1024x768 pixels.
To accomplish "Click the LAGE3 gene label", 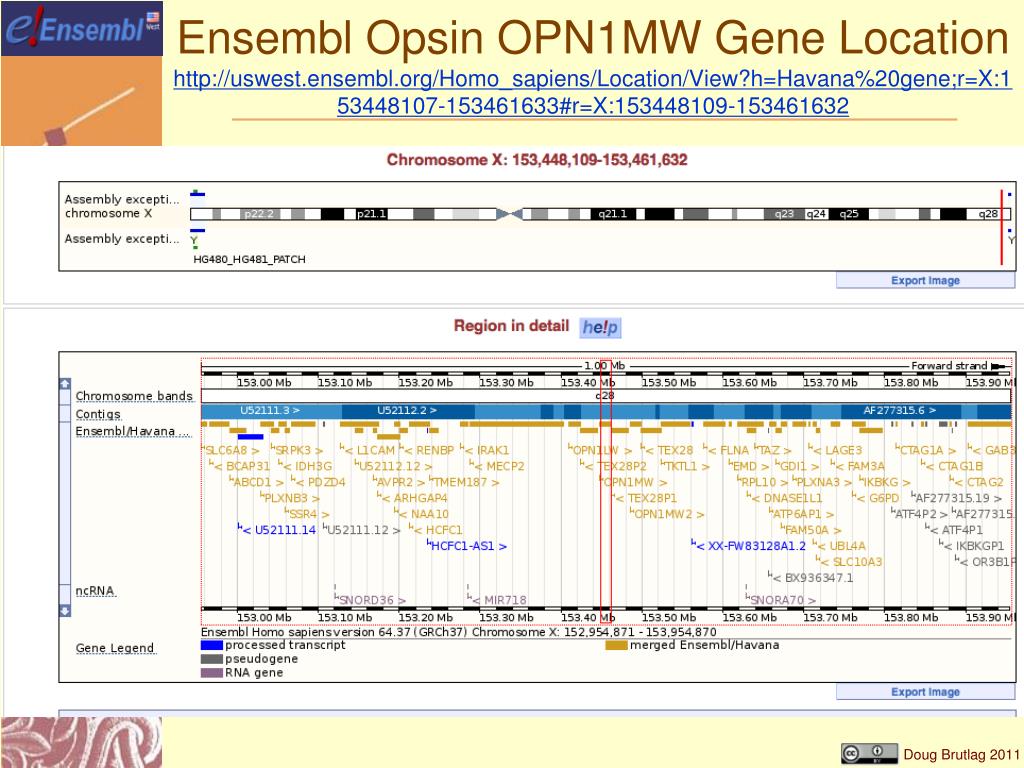I will click(835, 450).
